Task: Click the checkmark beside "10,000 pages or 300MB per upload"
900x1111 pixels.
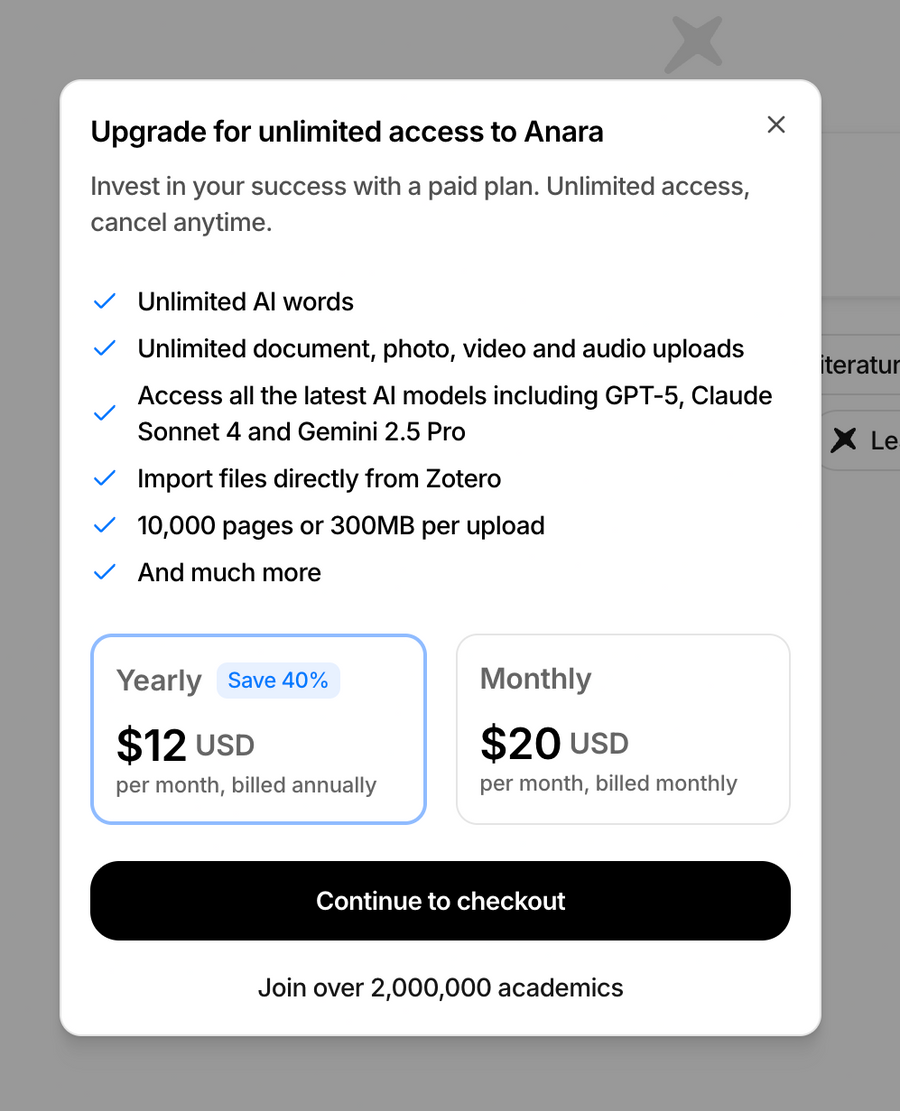Action: (x=104, y=525)
